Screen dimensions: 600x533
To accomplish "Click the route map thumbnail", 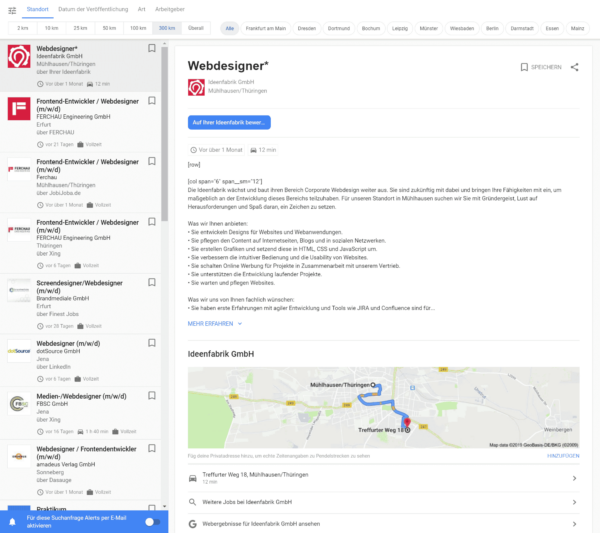I will 382,407.
